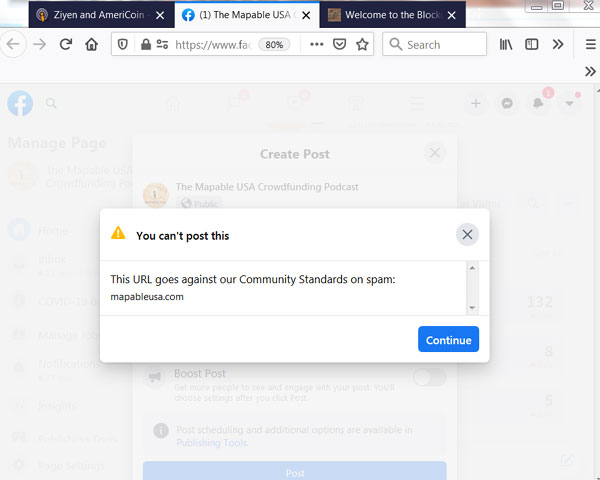Image resolution: width=600 pixels, height=480 pixels.
Task: Close the Welcome to the Block tab
Action: coord(452,15)
